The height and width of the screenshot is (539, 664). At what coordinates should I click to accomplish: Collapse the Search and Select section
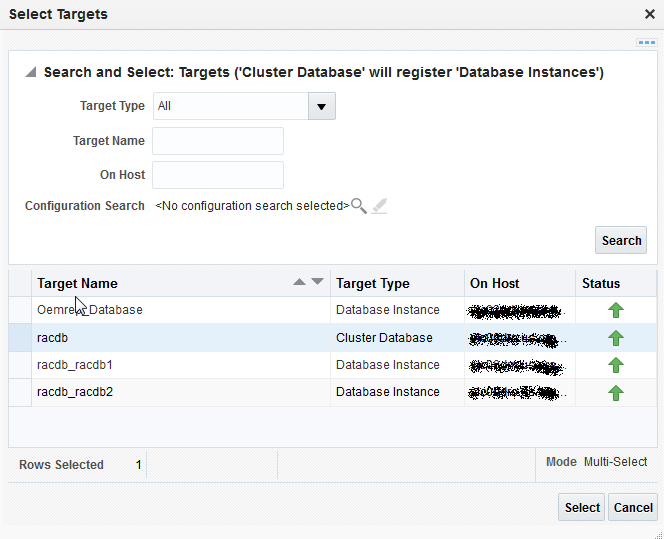point(31,73)
